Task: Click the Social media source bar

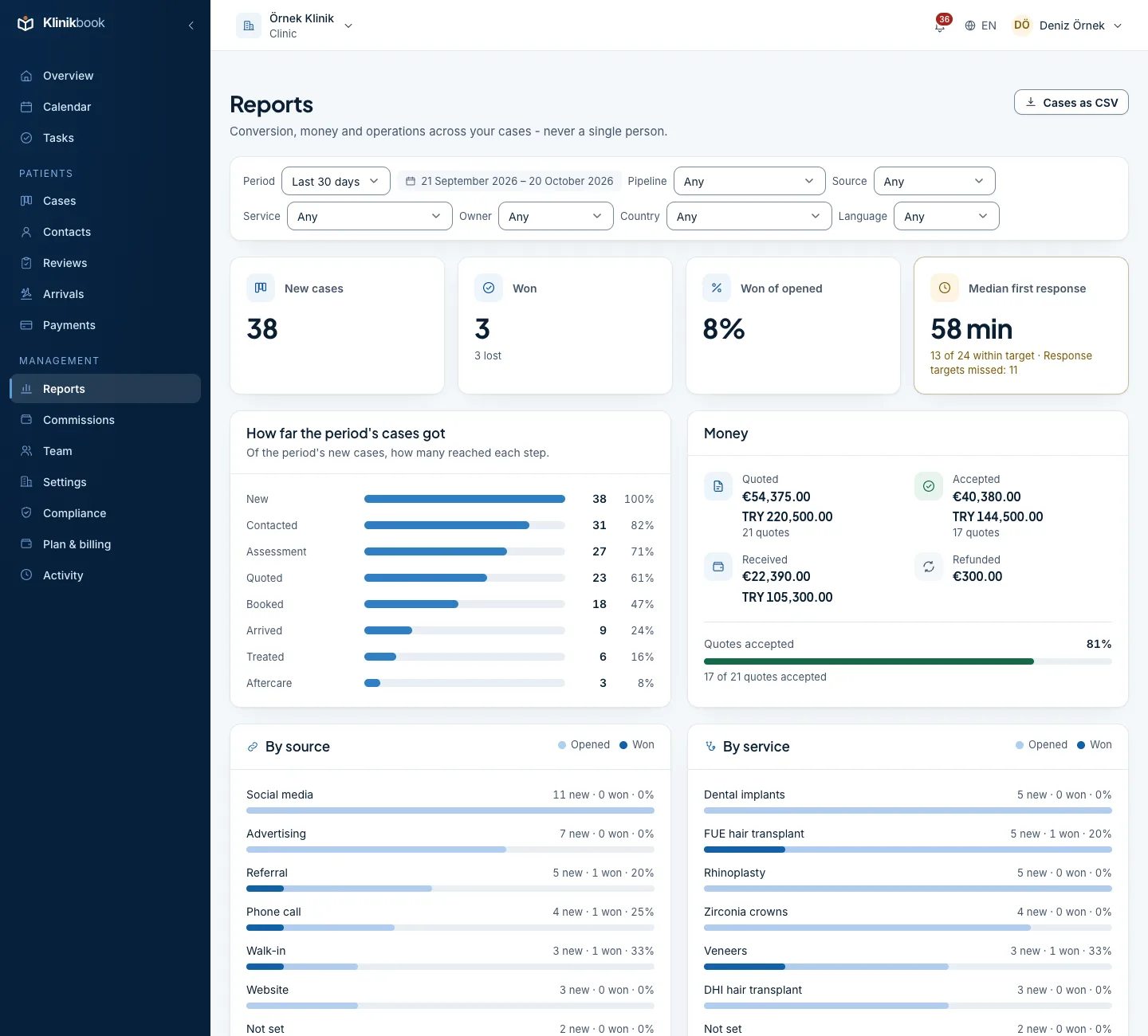Action: [450, 810]
